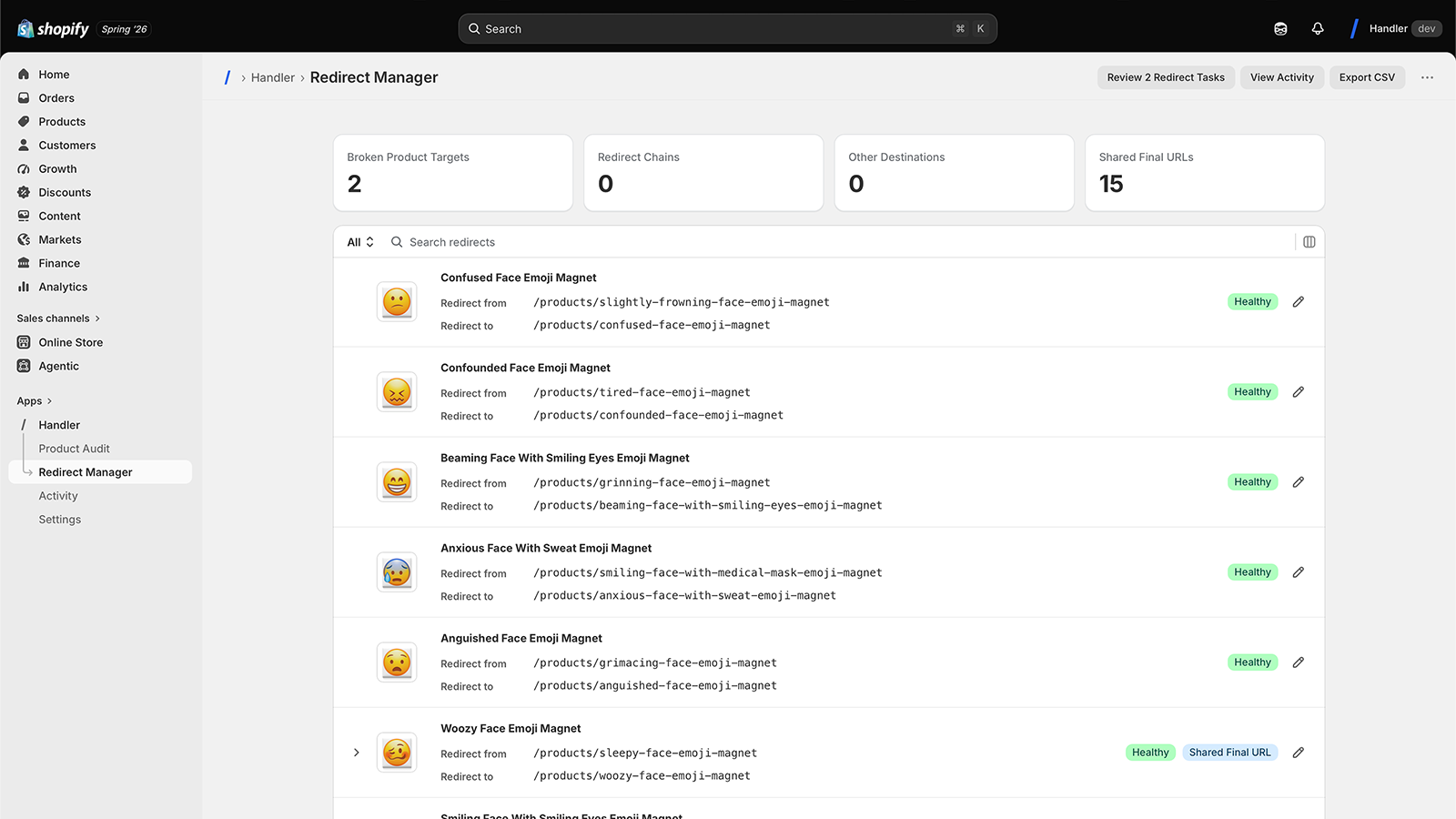Open the Handler dev account menu
Viewport: 1456px width, 819px height.
coord(1395,29)
